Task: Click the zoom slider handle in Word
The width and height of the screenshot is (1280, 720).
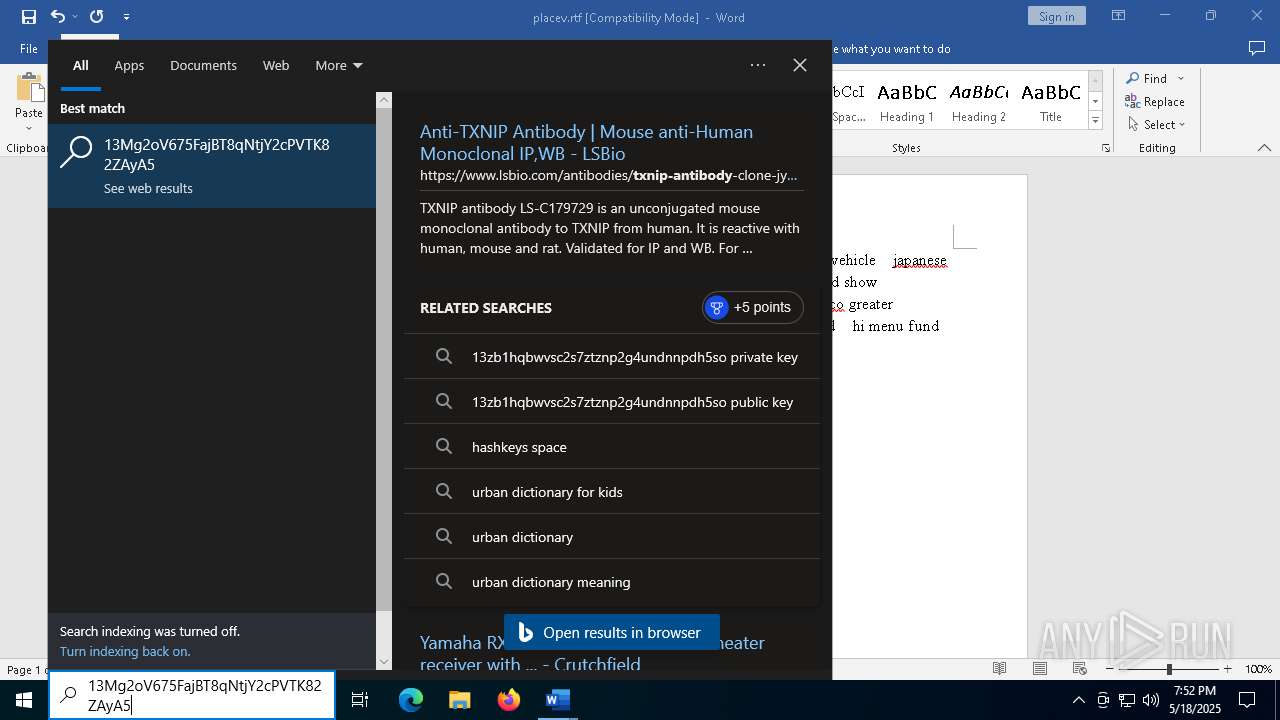Action: pos(1168,669)
